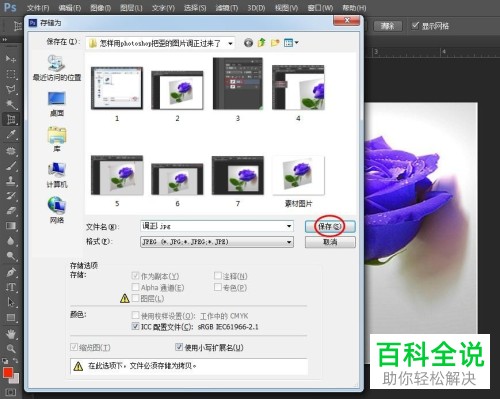Viewport: 500px width, 399px height.
Task: Open the view menu icon in dialog
Action: point(291,43)
